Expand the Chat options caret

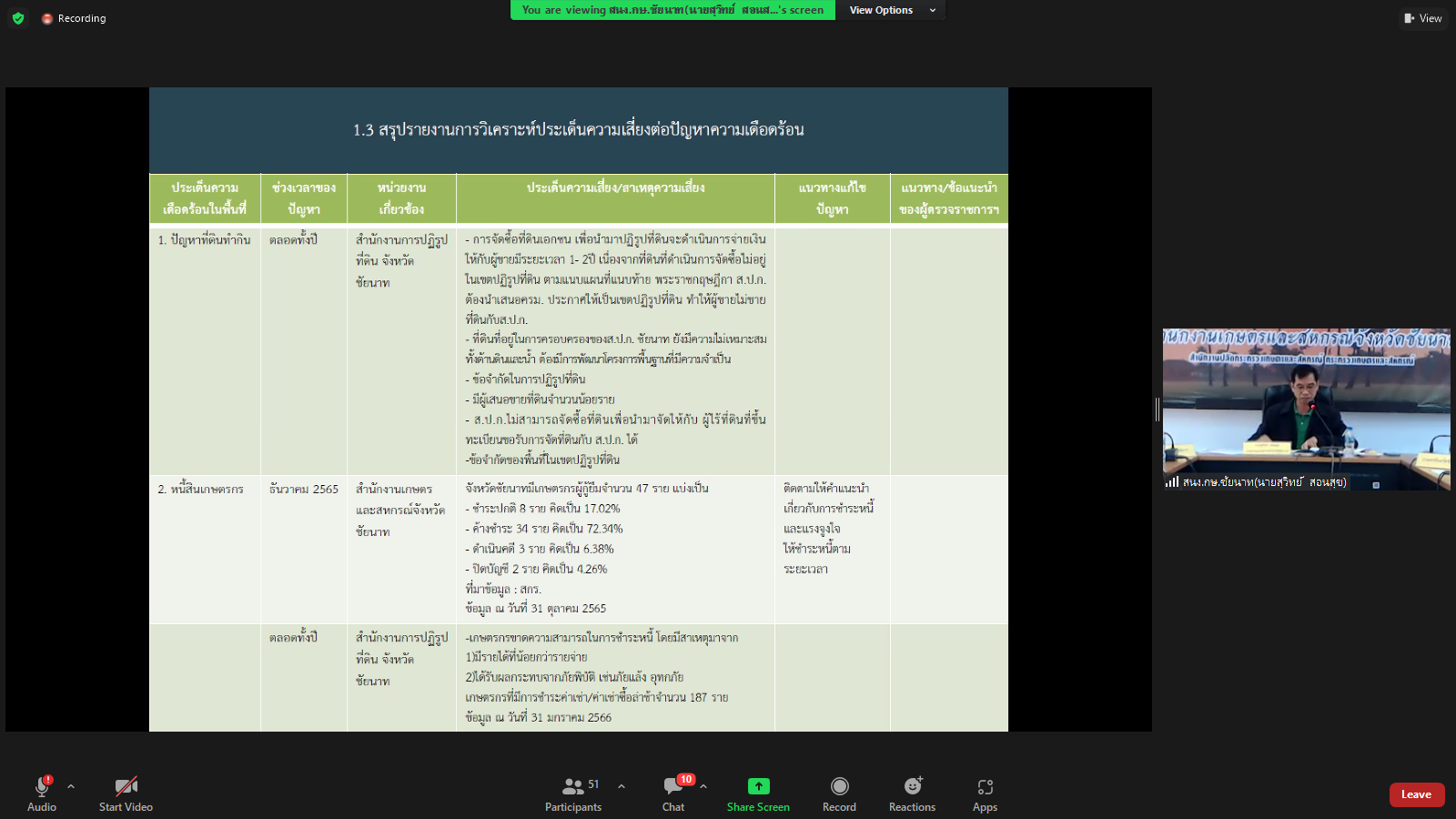coord(703,786)
